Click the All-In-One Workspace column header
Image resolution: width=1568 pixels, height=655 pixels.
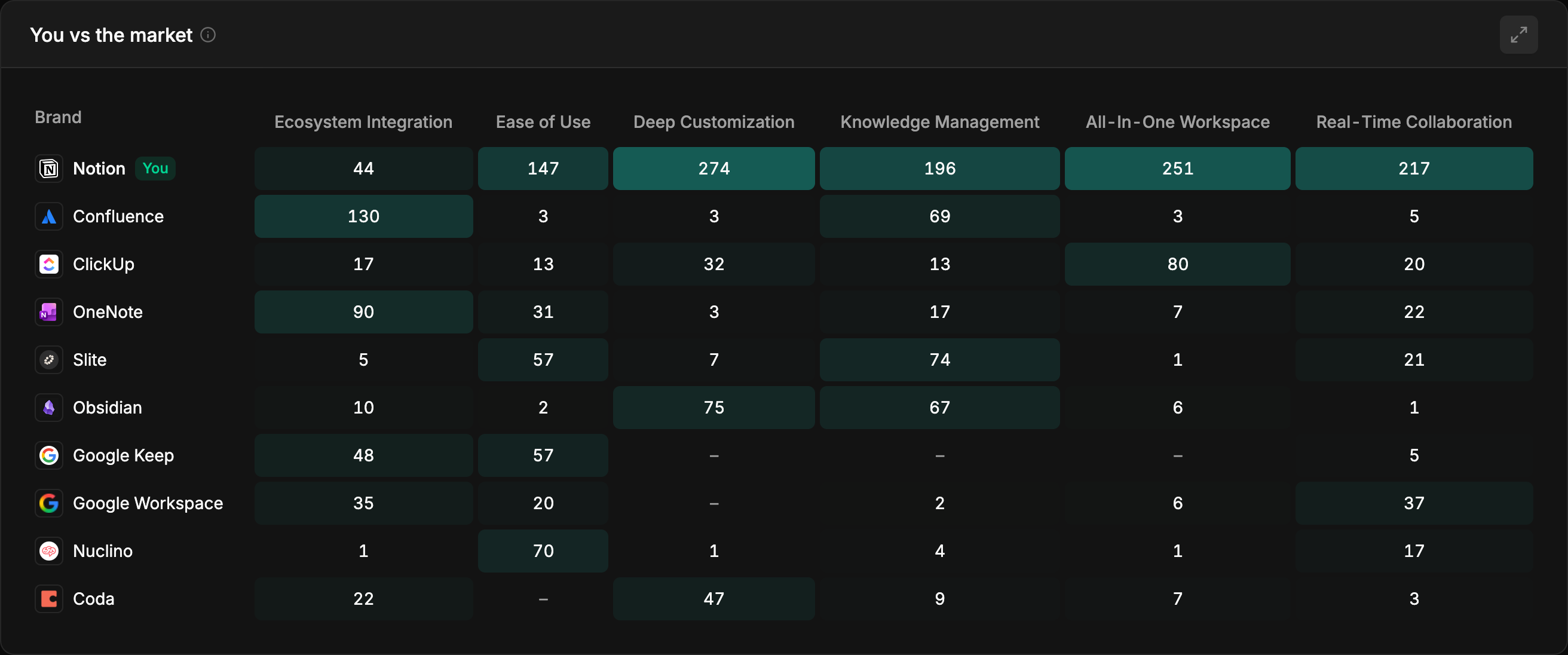pos(1177,122)
